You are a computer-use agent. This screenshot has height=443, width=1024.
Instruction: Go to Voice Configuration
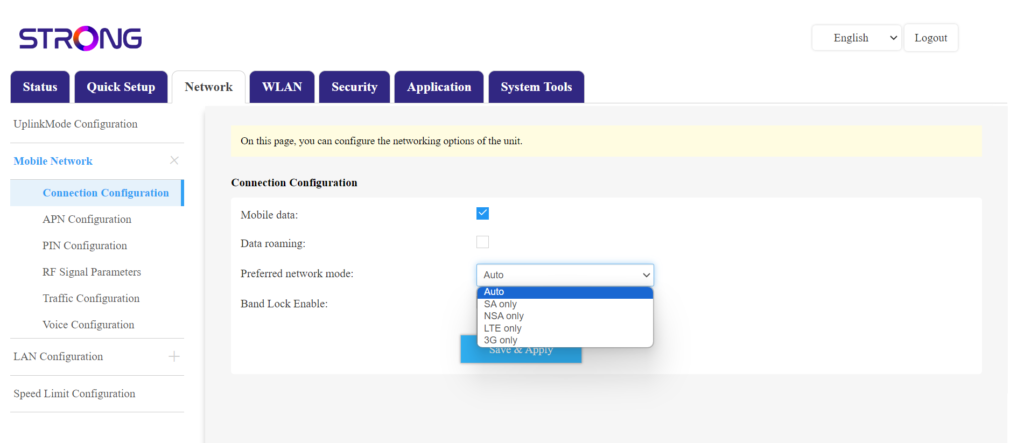(88, 325)
